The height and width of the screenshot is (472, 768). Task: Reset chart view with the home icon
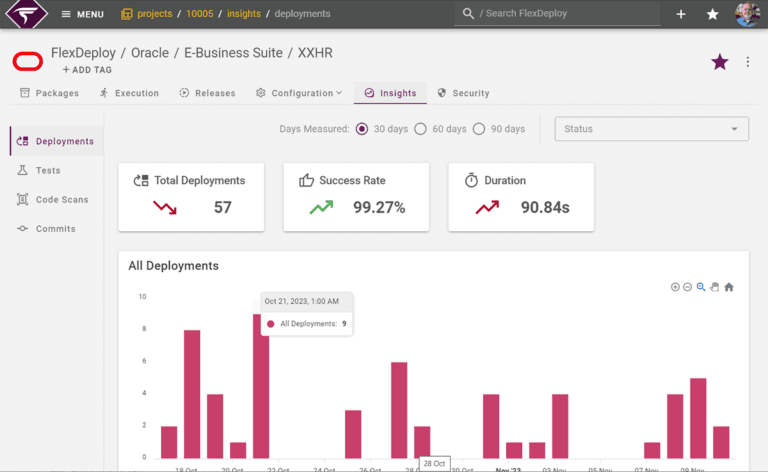tap(729, 287)
